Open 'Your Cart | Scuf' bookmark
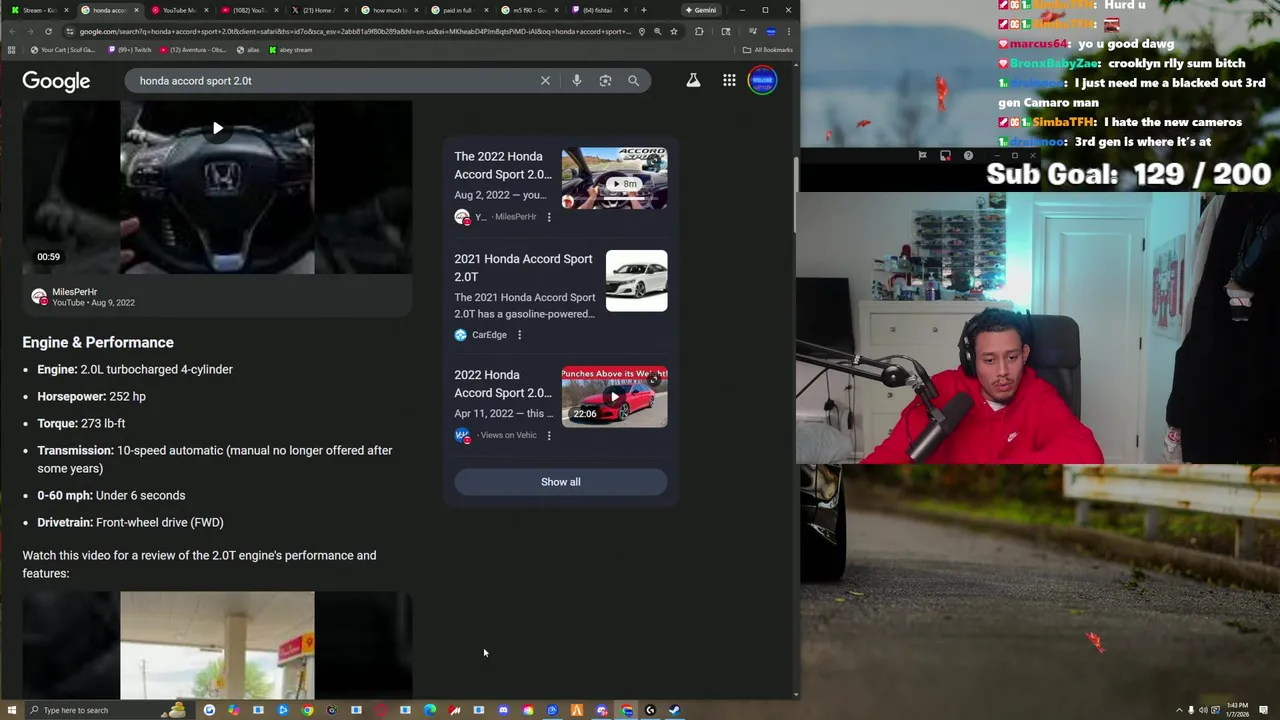Image resolution: width=1280 pixels, height=720 pixels. point(63,50)
